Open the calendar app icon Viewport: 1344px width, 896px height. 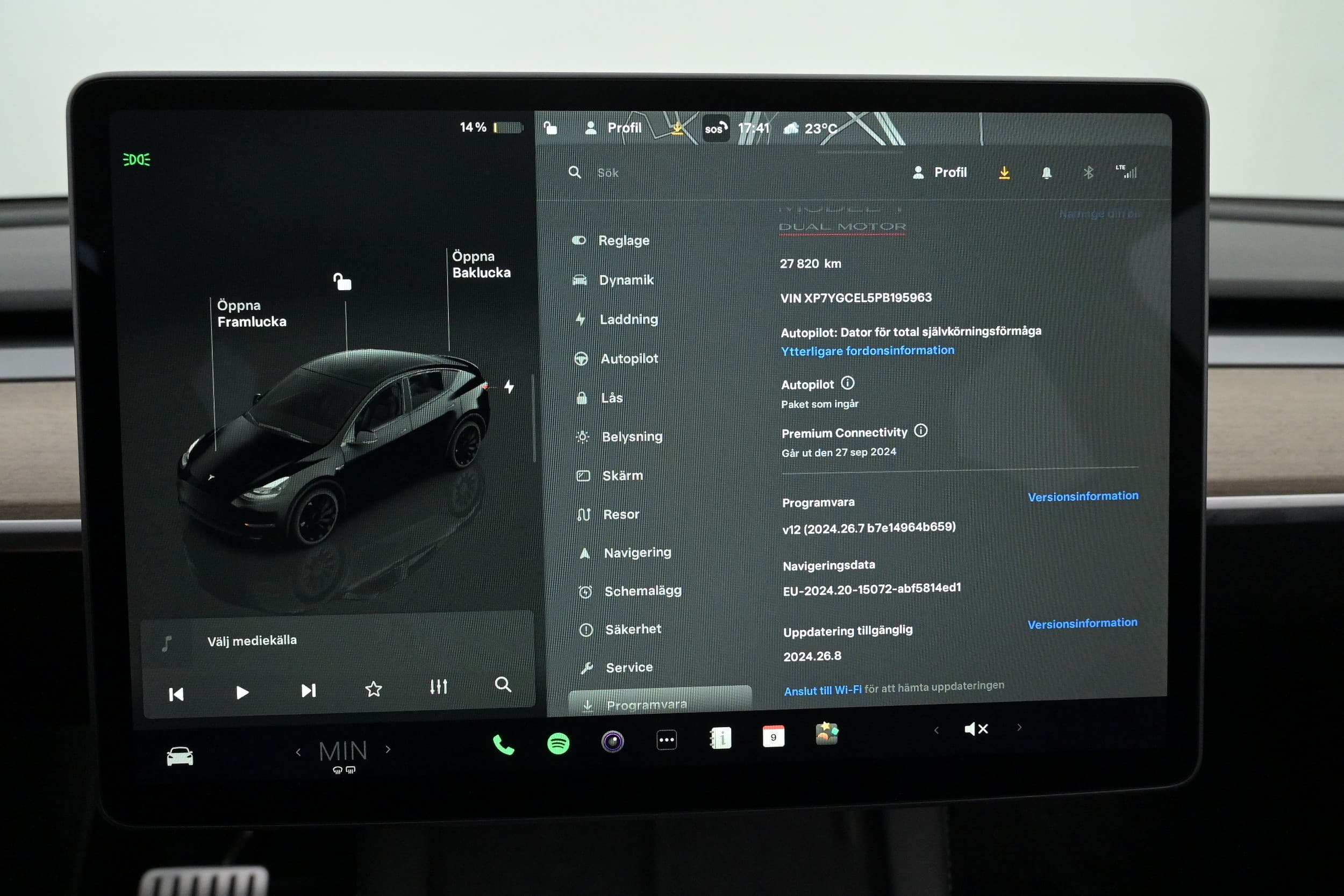pyautogui.click(x=773, y=736)
